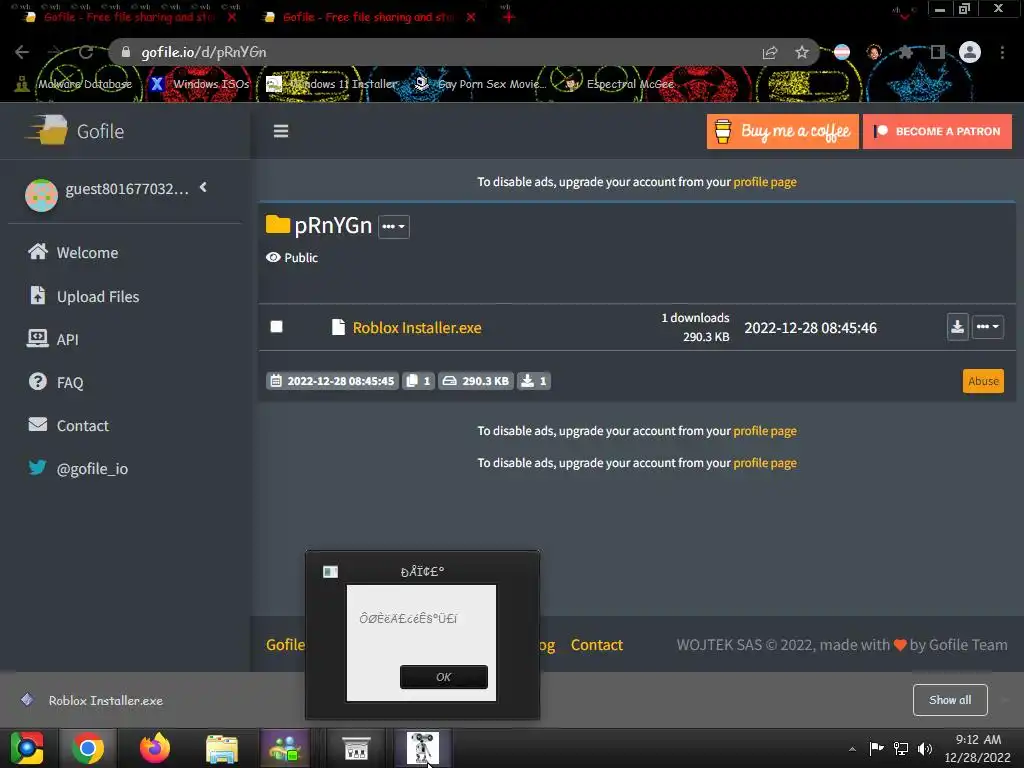Show hidden tray icons arrow
The height and width of the screenshot is (768, 1024).
(x=852, y=748)
